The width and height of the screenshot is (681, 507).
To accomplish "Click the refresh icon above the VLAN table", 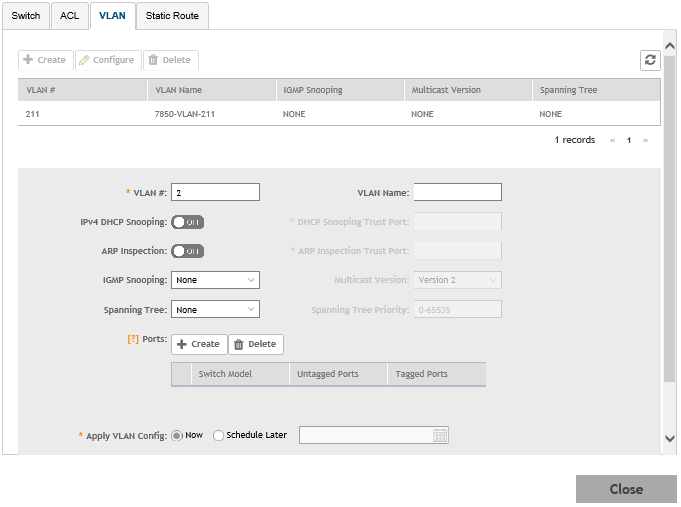I will (x=650, y=60).
